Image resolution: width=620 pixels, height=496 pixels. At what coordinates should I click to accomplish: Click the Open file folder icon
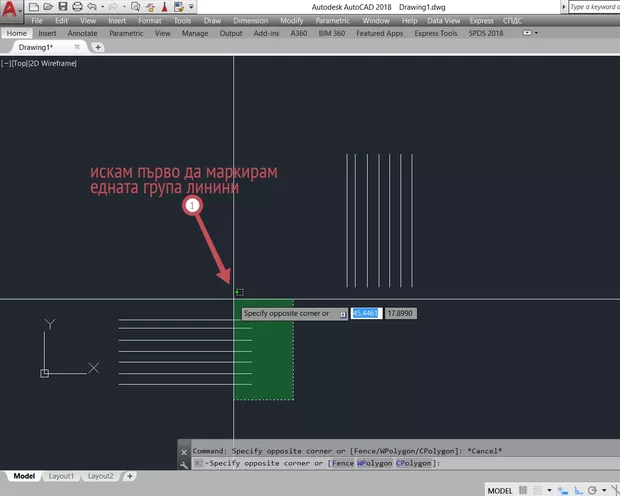point(48,7)
